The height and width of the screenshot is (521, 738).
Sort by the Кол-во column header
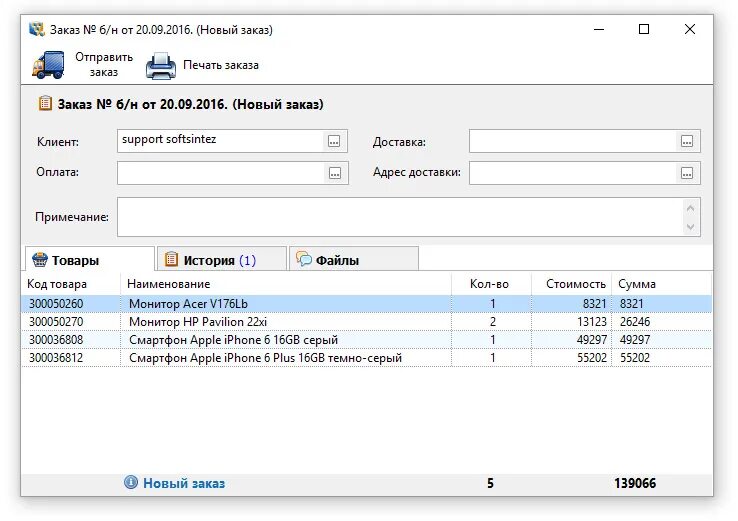pos(491,284)
